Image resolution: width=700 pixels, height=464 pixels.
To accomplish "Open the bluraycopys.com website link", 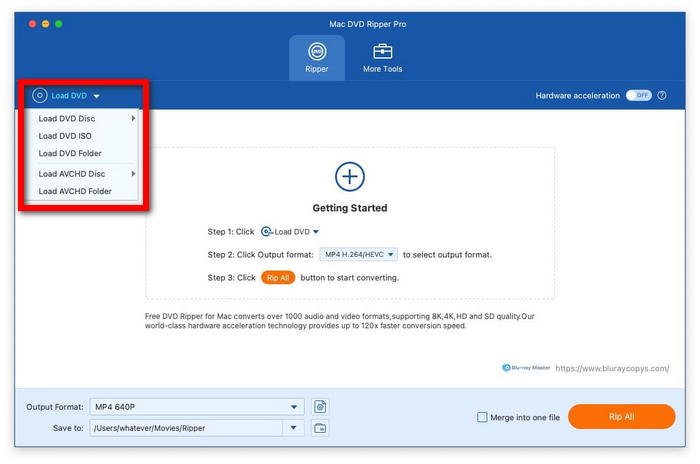I will 612,369.
